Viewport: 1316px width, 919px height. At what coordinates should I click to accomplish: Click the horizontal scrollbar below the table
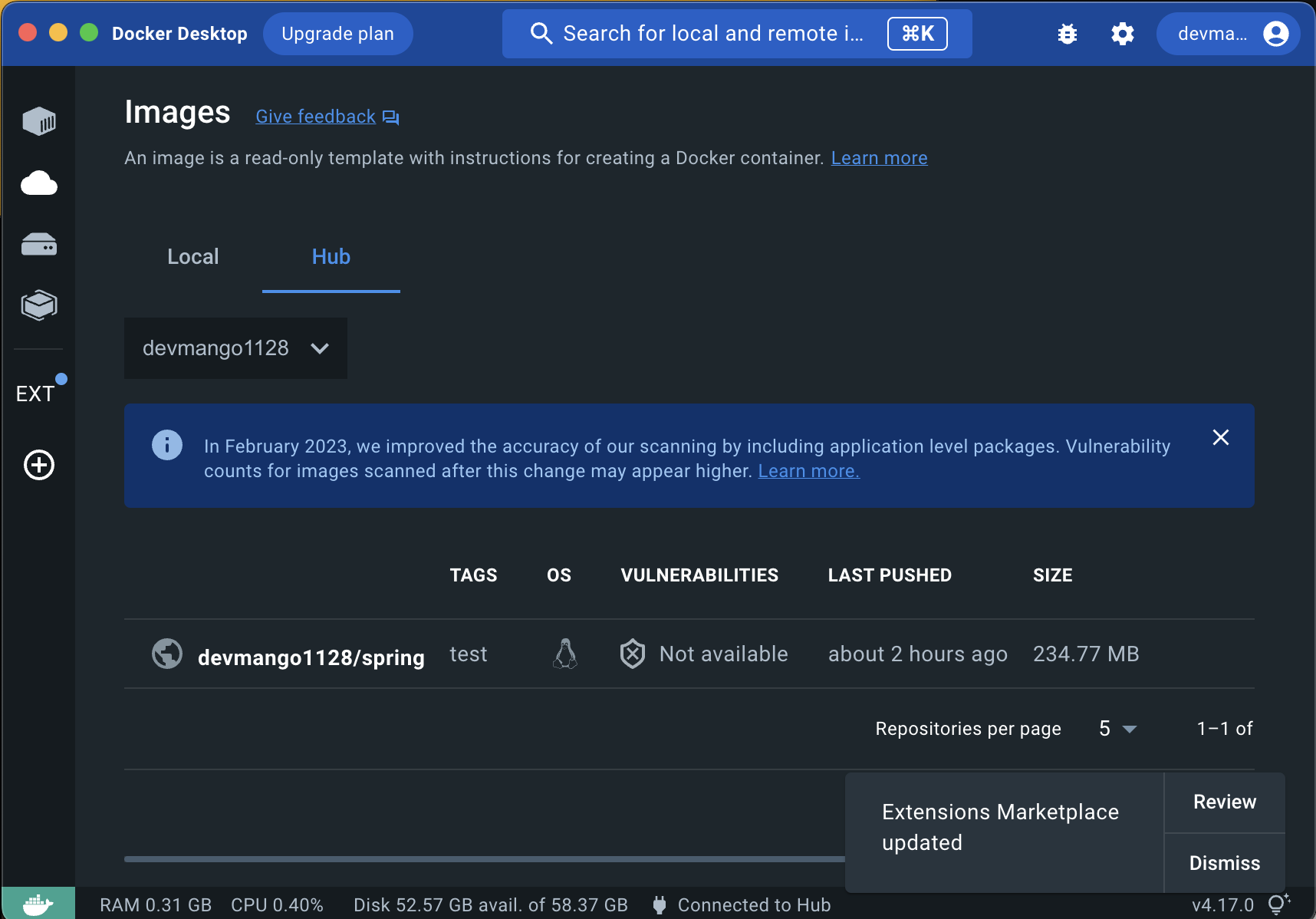[485, 859]
